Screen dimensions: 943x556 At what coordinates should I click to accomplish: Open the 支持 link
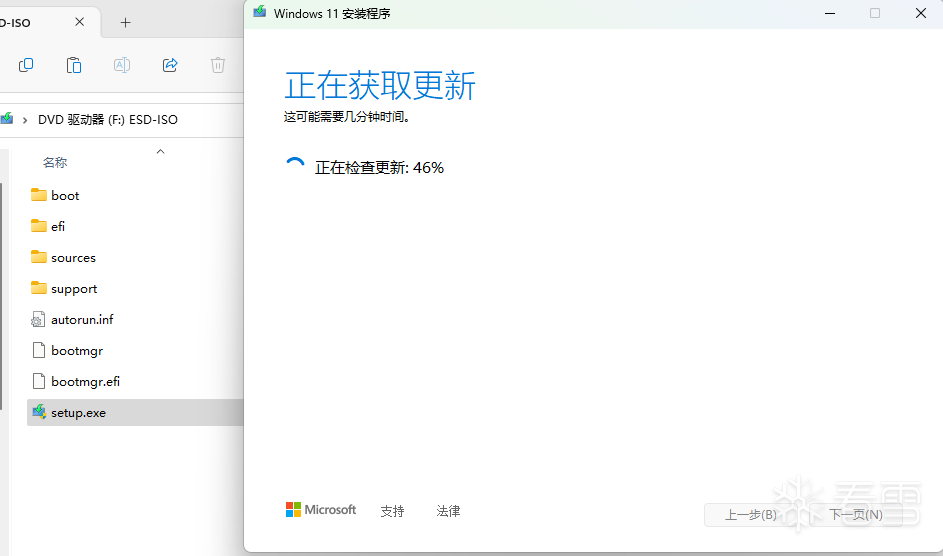click(x=392, y=511)
